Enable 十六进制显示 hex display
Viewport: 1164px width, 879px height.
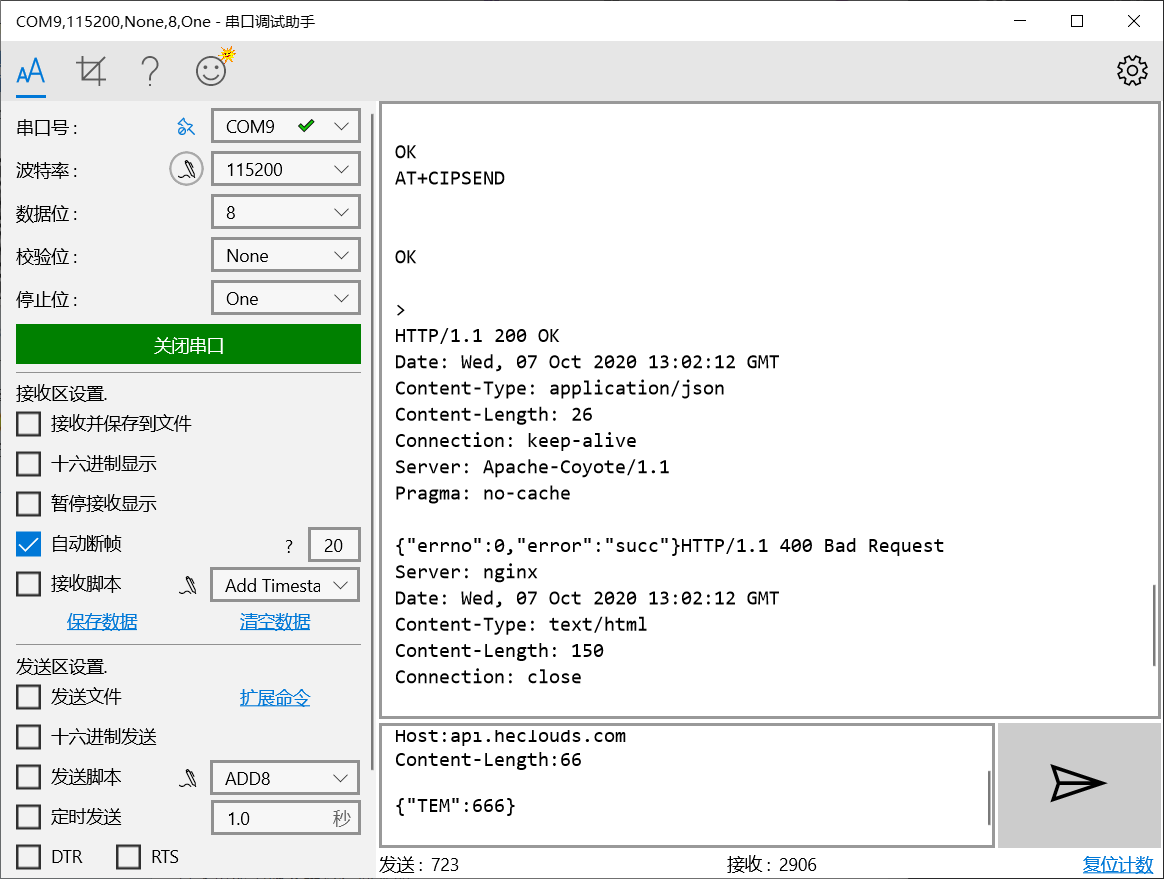[27, 463]
